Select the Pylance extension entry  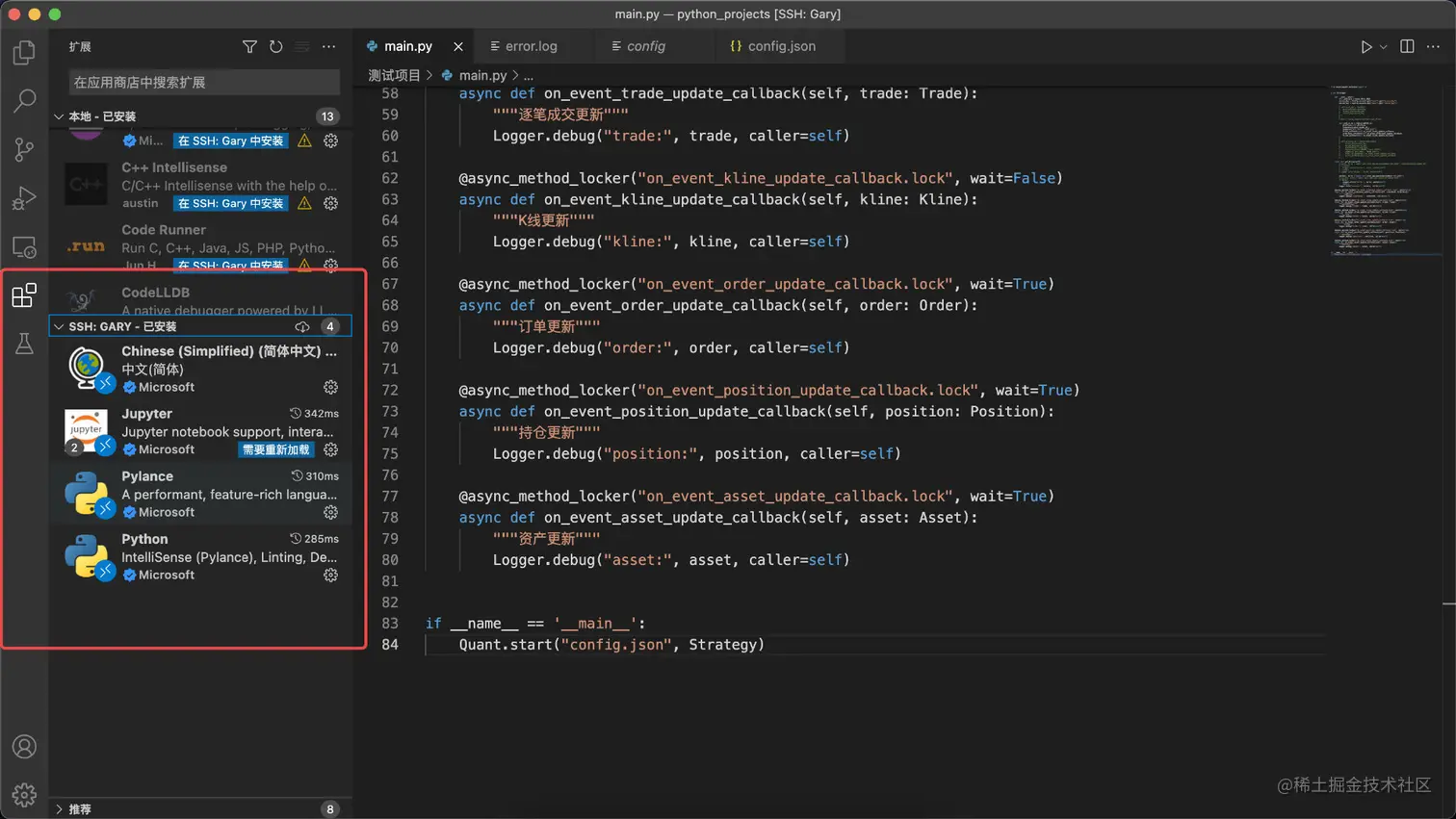point(200,494)
